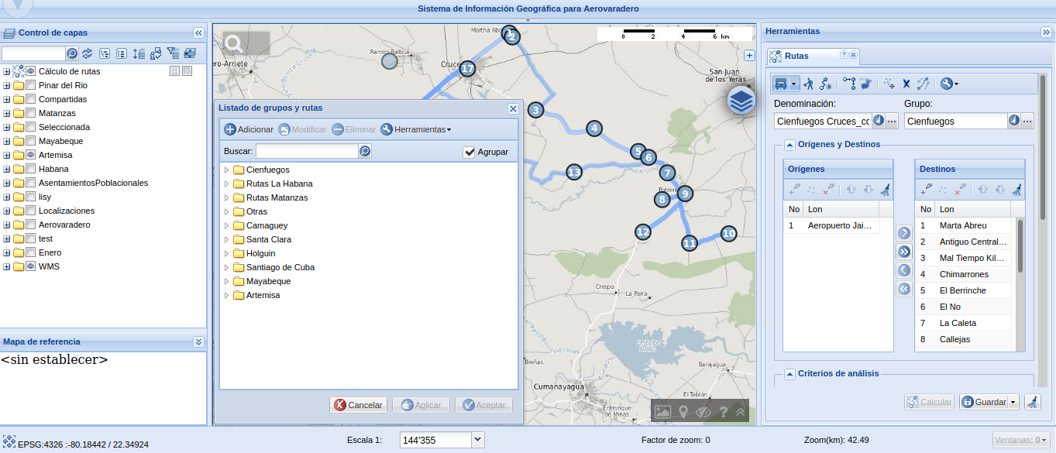The width and height of the screenshot is (1056, 453).
Task: Collapse the Orígenes y Destinos section
Action: (789, 145)
